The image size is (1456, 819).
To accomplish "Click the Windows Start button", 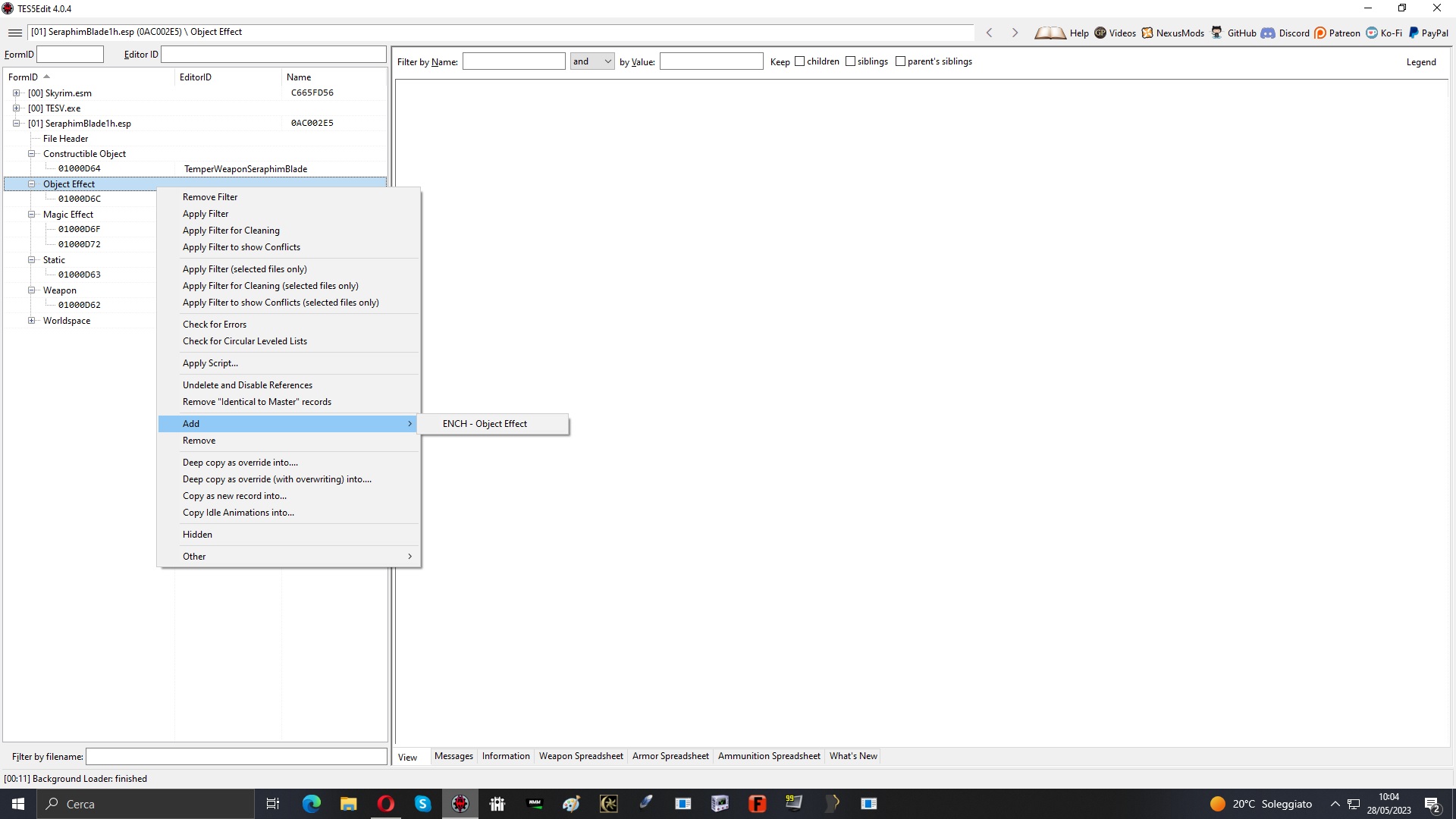I will (x=18, y=804).
